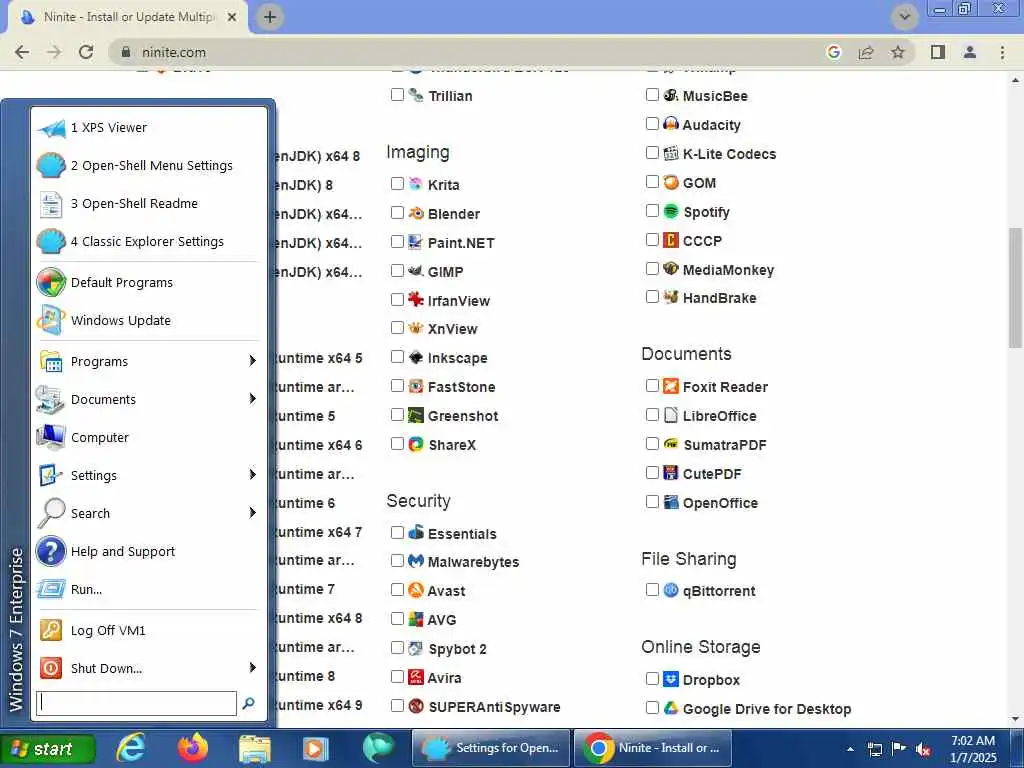Reload the ninite.com page
1024x768 pixels.
point(86,52)
